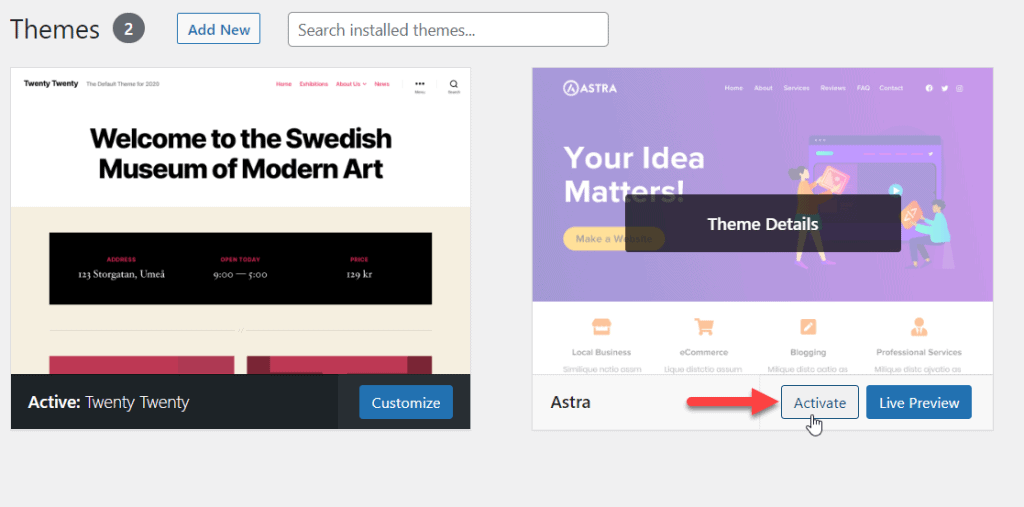Click the Twenty Twenty theme screenshot
The image size is (1024, 507).
coord(240,221)
